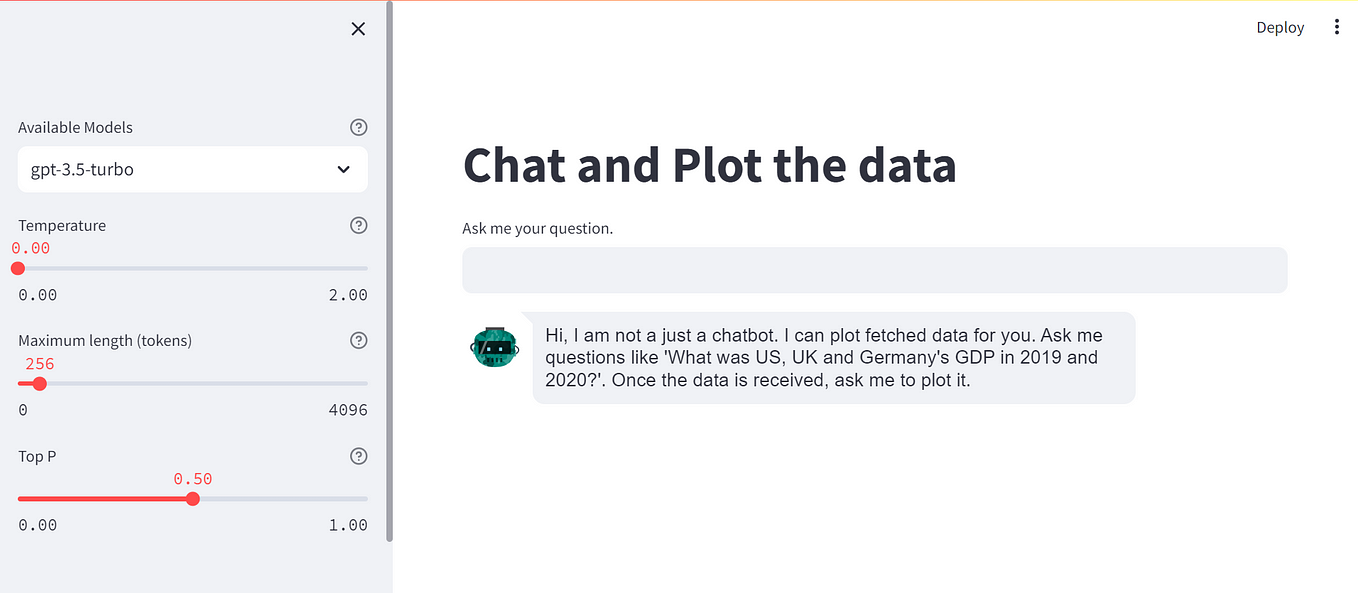Viewport: 1358px width, 593px height.
Task: Click the Deploy menu item
Action: (1280, 27)
